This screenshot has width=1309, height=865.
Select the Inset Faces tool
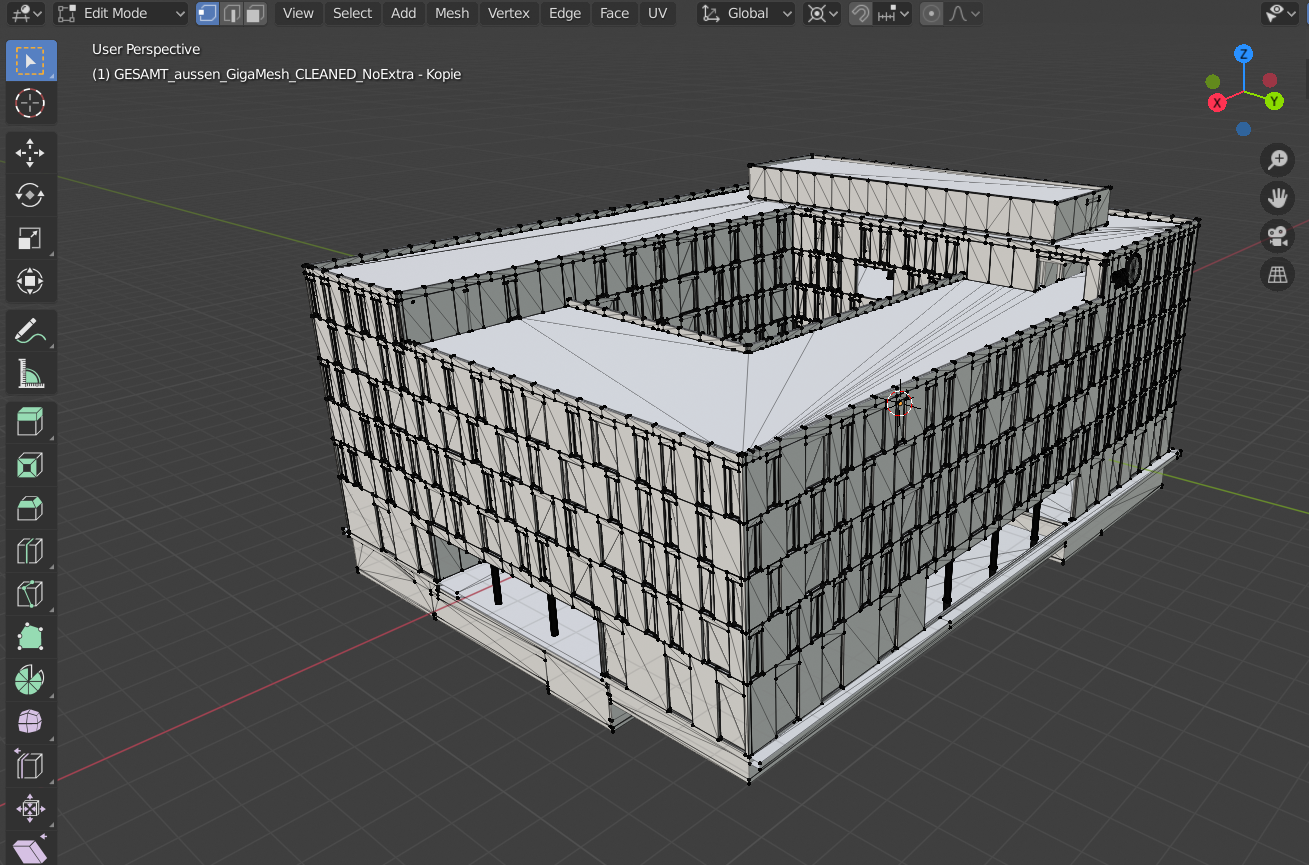[31, 465]
